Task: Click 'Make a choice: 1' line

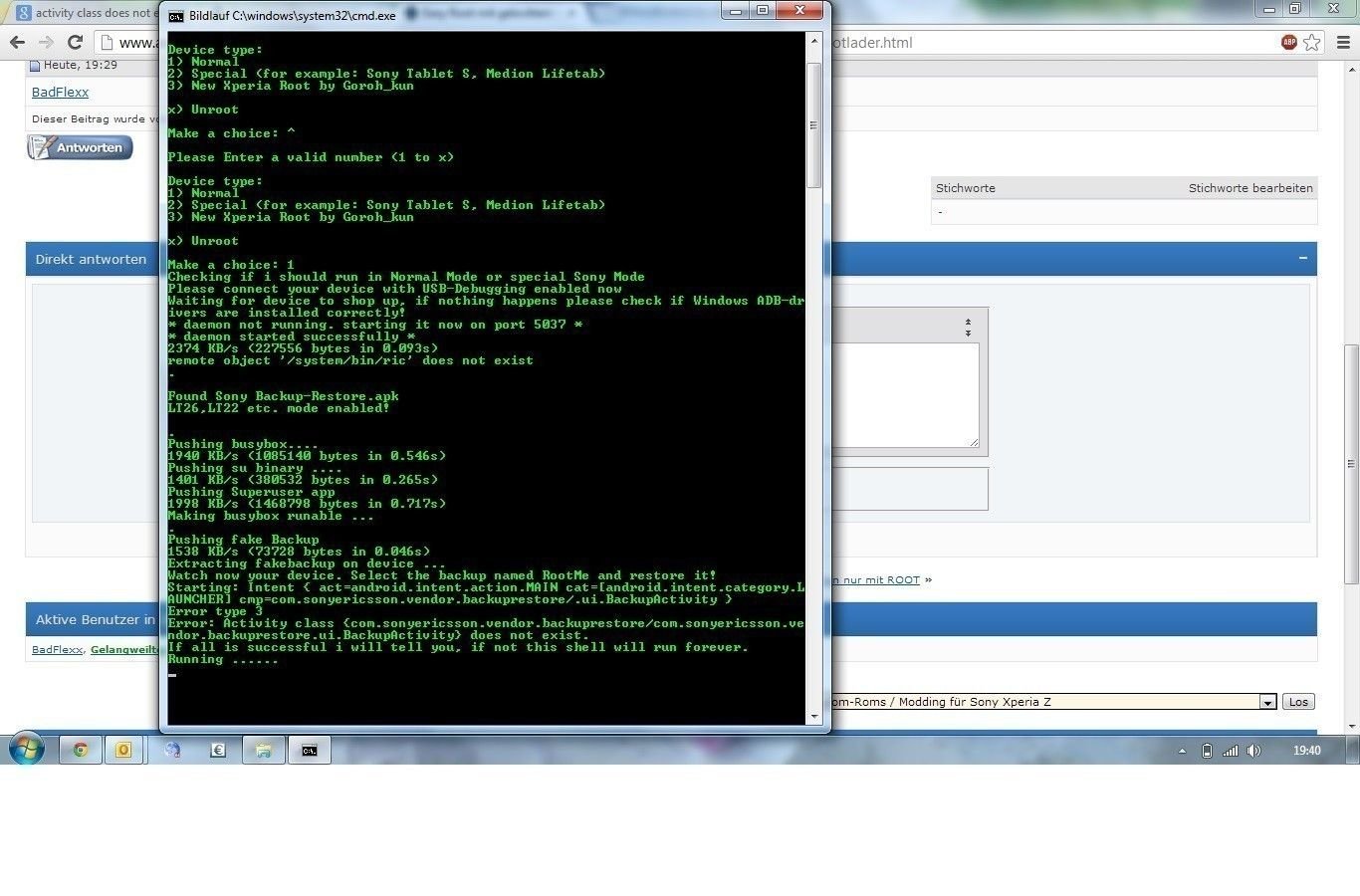Action: 231,265
